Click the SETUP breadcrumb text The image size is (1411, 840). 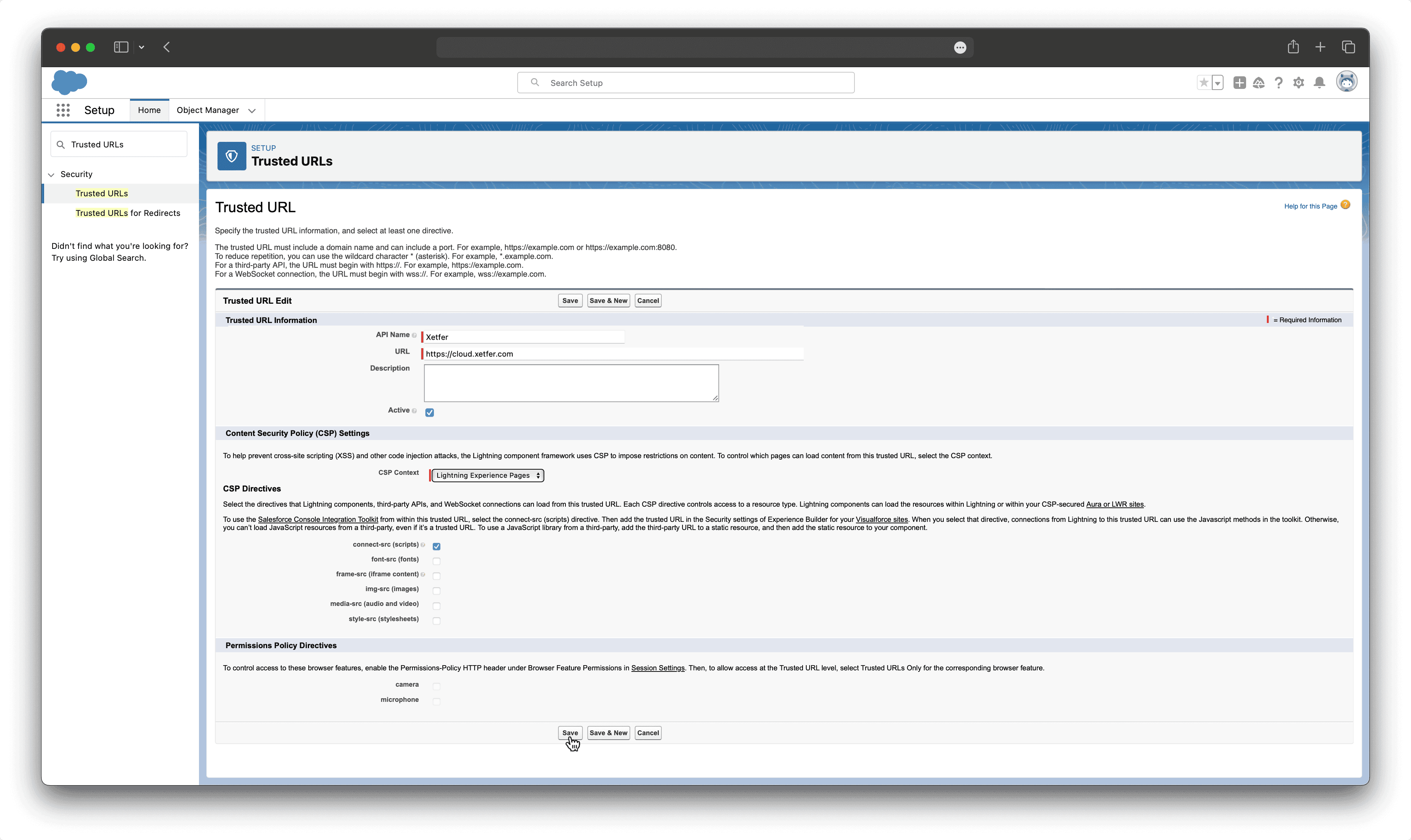click(263, 148)
